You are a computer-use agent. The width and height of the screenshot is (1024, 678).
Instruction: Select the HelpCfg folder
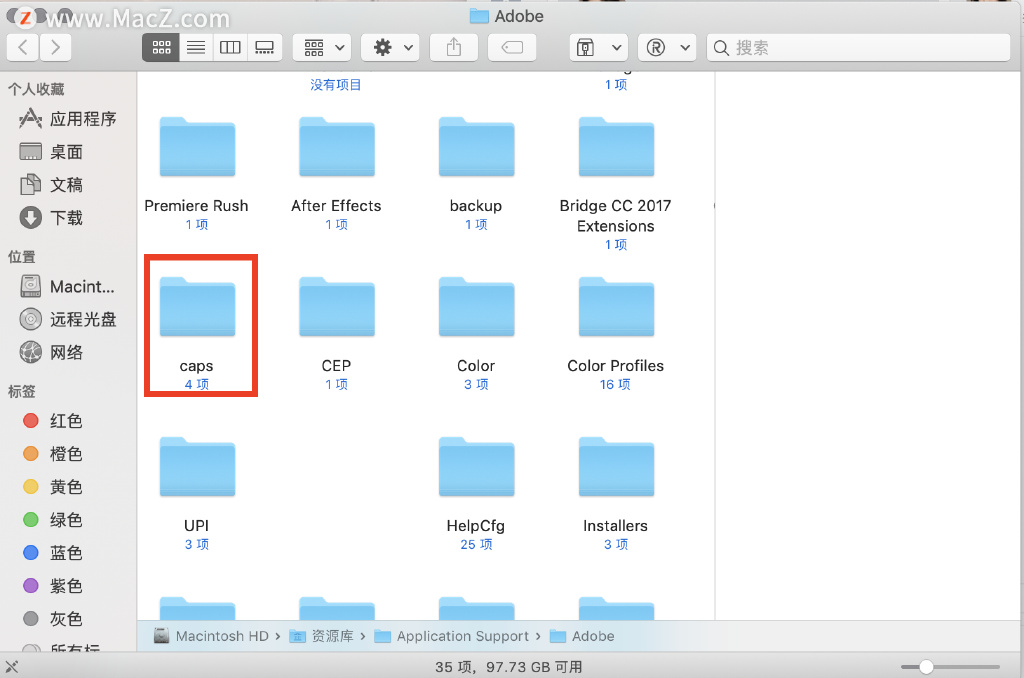[477, 468]
